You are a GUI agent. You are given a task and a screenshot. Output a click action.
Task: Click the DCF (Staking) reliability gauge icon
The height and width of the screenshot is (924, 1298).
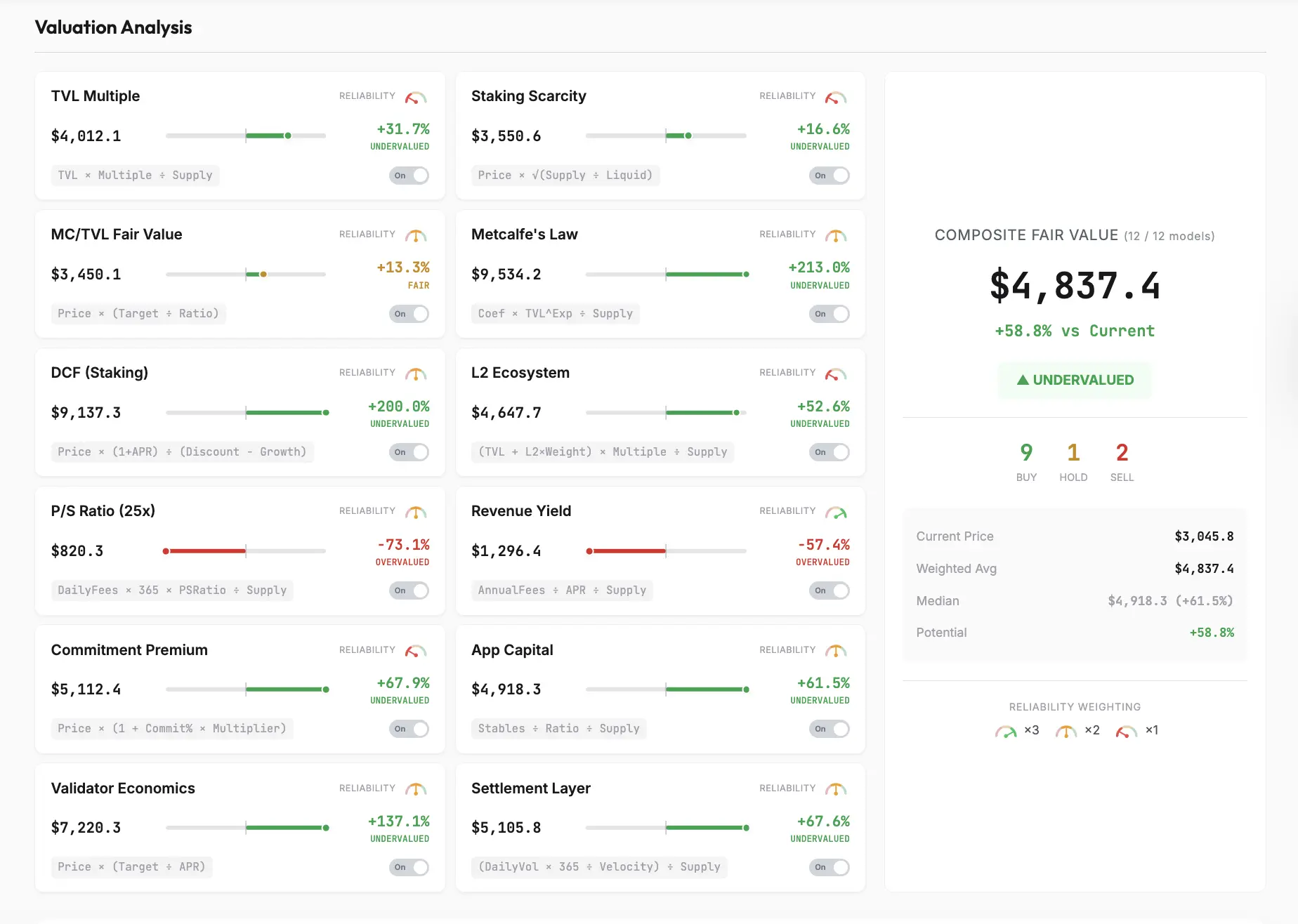[x=415, y=374]
